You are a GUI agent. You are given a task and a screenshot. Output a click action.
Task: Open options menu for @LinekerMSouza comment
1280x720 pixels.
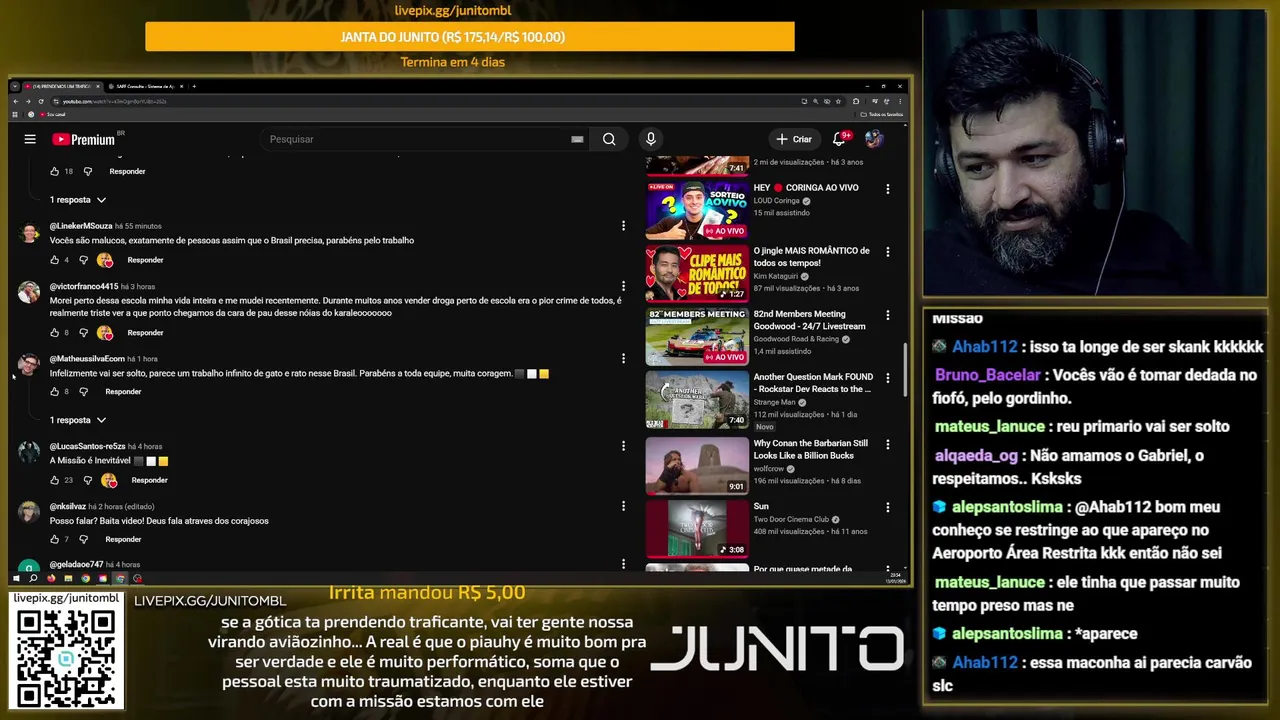click(623, 226)
